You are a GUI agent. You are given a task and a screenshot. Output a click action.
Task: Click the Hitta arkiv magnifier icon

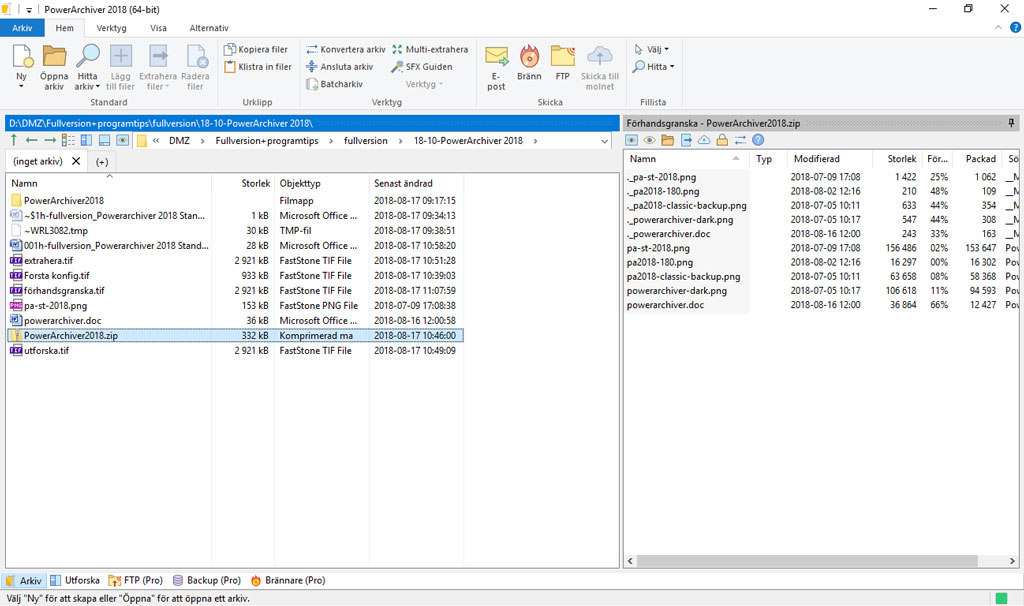(87, 57)
